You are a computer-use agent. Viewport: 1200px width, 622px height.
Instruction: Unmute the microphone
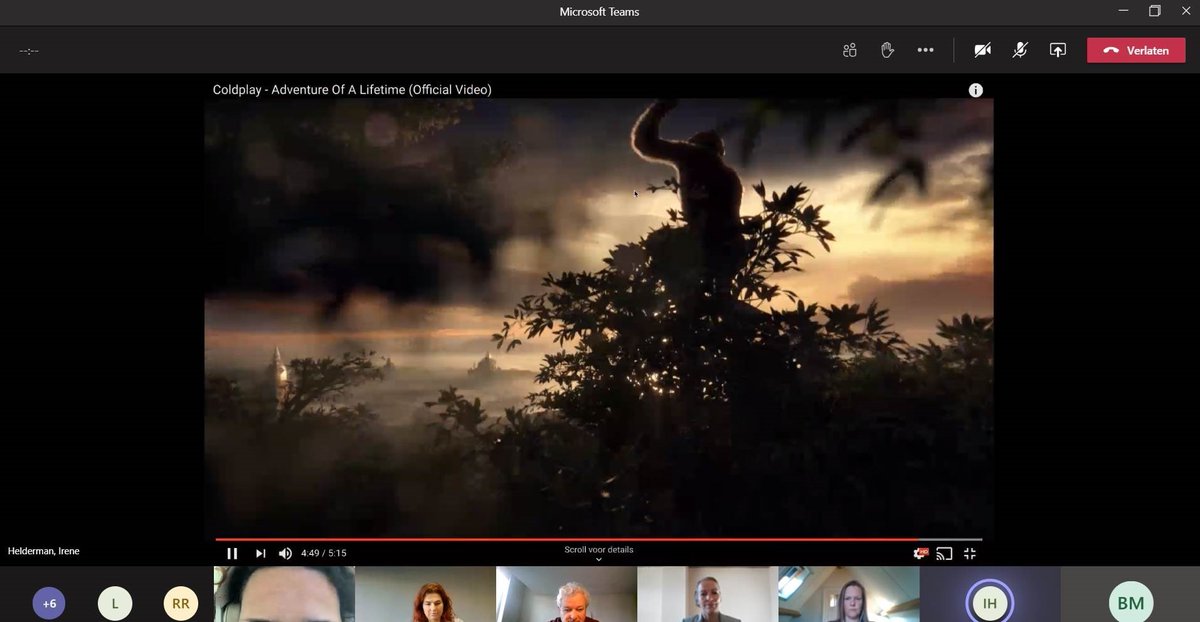pyautogui.click(x=1019, y=50)
